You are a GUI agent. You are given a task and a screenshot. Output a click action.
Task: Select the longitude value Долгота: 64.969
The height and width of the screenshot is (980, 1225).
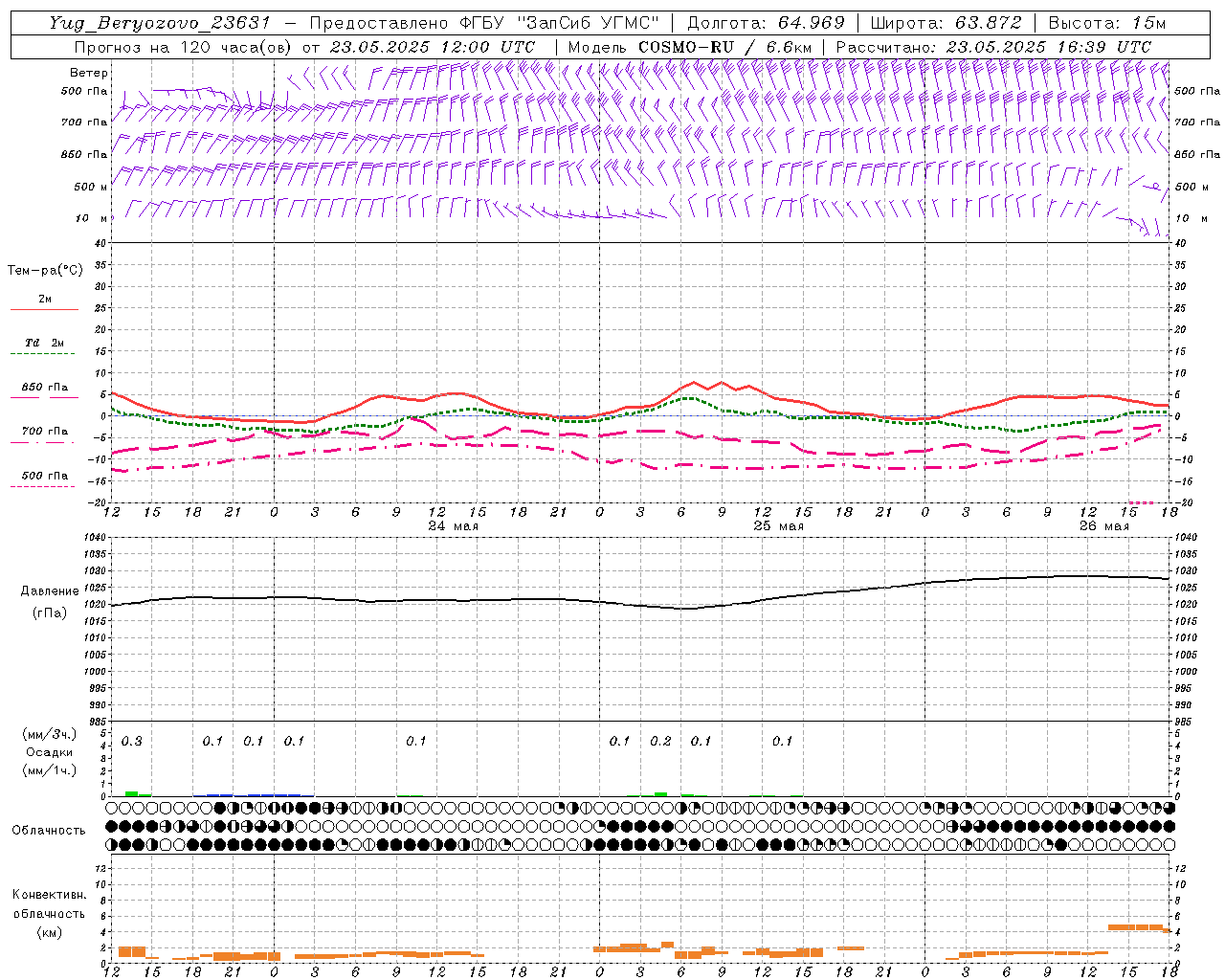point(766,23)
